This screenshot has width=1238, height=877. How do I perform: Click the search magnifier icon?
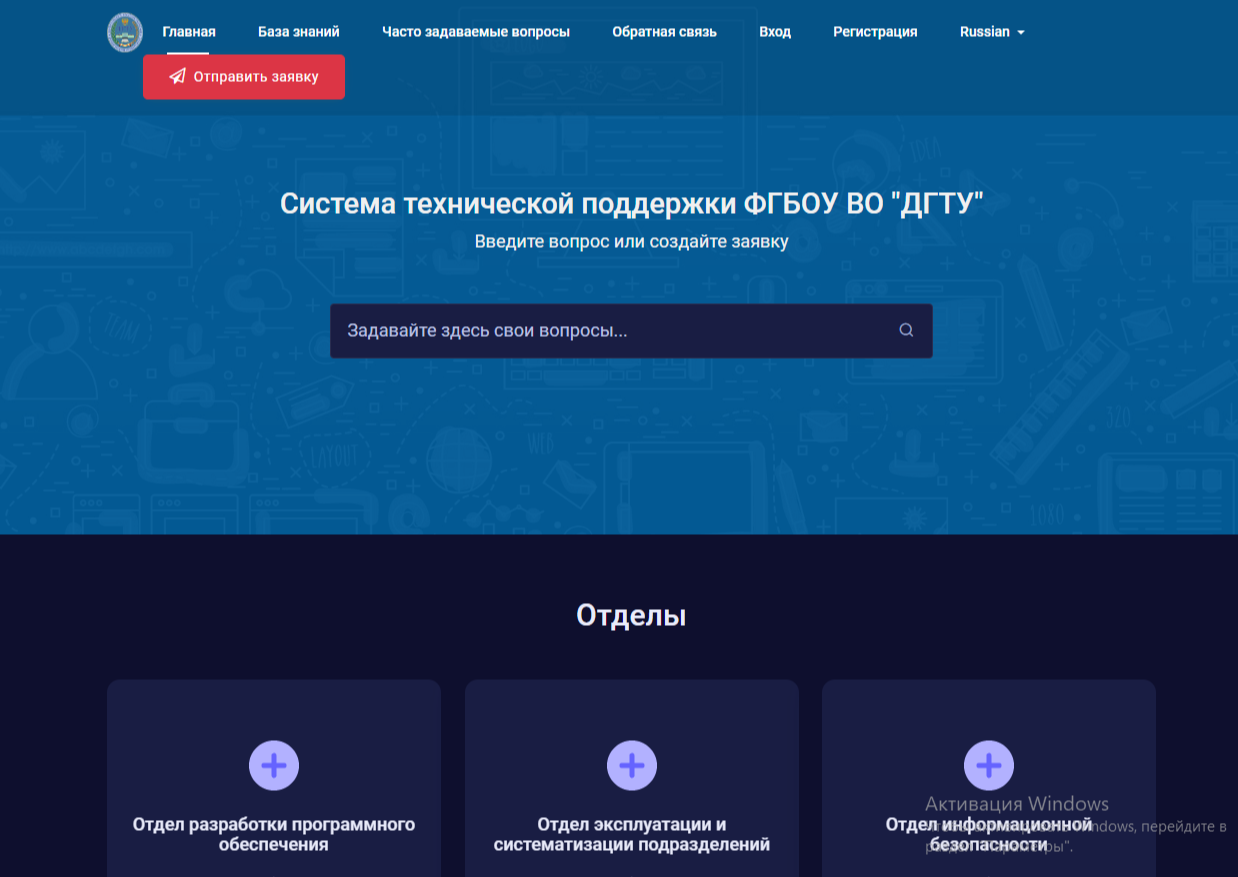coord(906,330)
